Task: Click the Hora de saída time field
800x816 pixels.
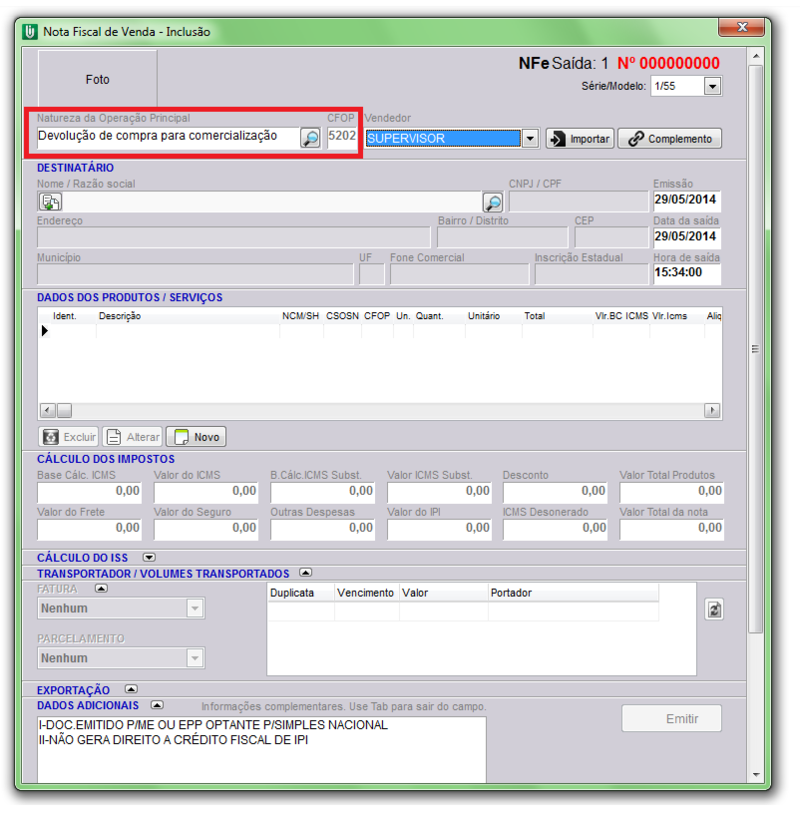Action: coord(686,272)
